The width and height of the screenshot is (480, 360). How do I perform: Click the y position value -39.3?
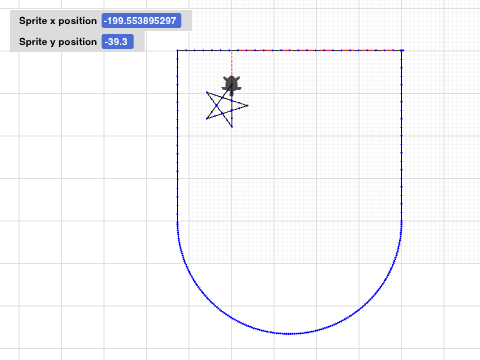pyautogui.click(x=118, y=42)
